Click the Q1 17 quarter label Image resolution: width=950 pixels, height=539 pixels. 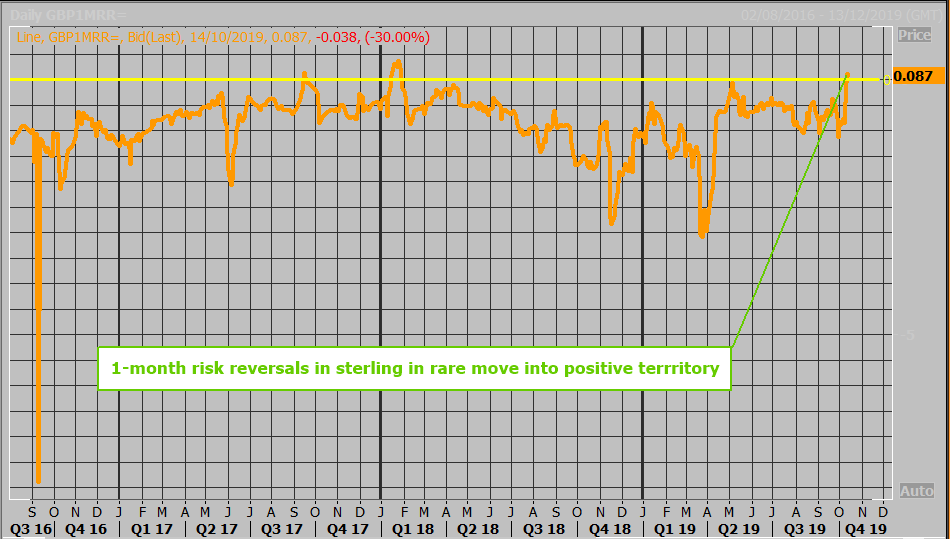[151, 529]
